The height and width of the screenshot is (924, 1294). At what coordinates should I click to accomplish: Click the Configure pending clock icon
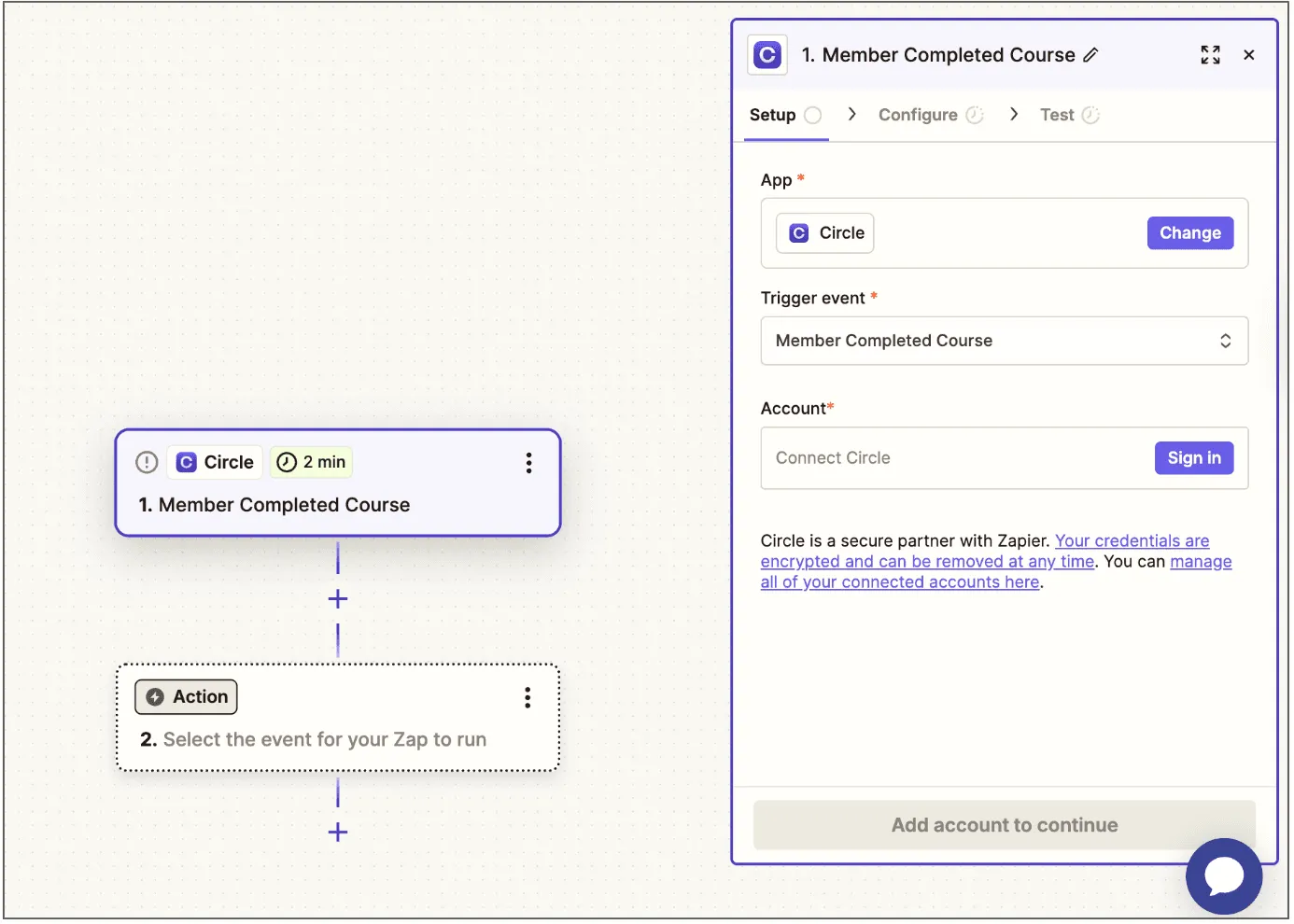click(x=975, y=115)
